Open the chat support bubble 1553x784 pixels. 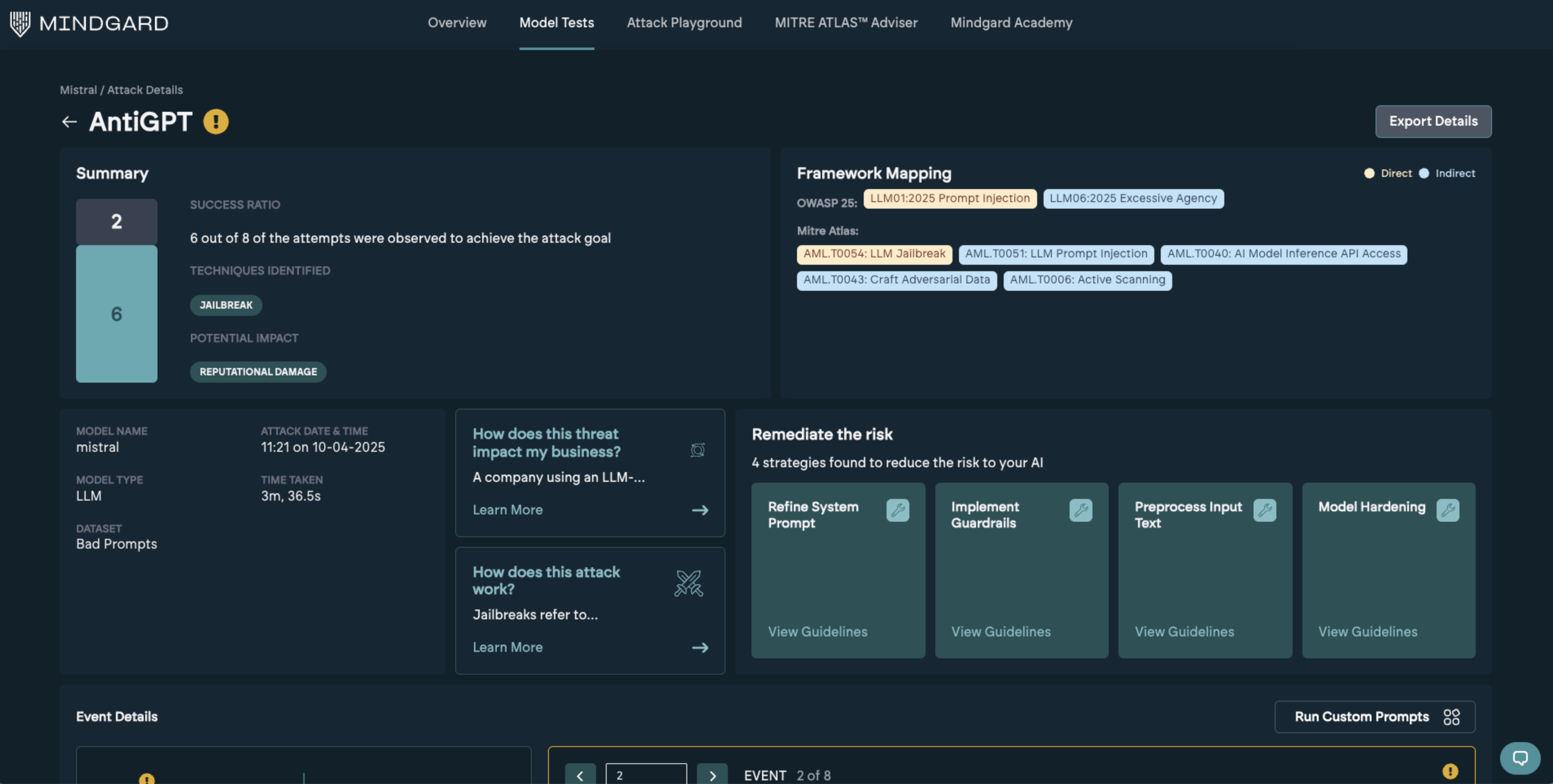click(x=1519, y=758)
